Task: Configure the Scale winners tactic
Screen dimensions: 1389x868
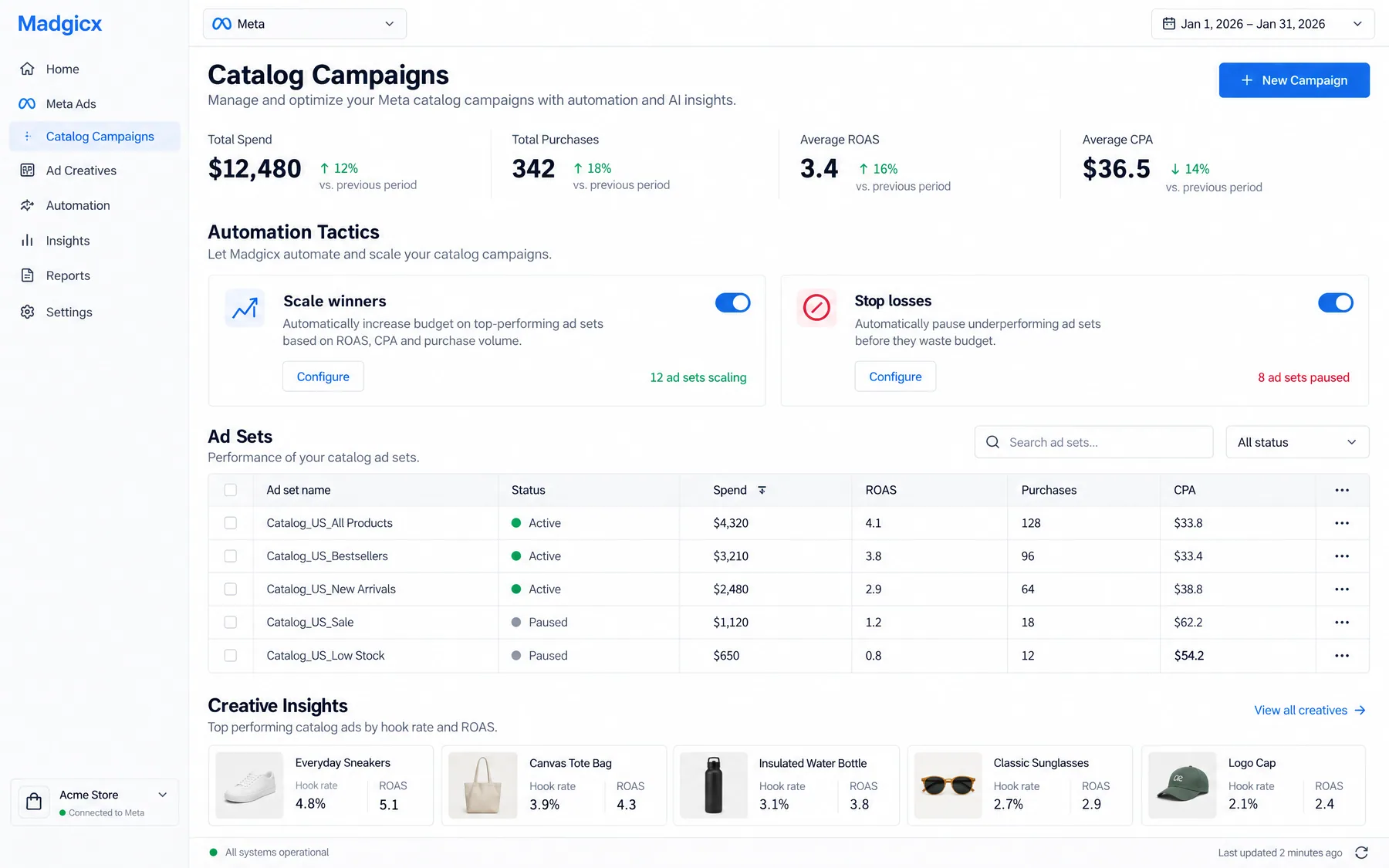Action: [323, 377]
